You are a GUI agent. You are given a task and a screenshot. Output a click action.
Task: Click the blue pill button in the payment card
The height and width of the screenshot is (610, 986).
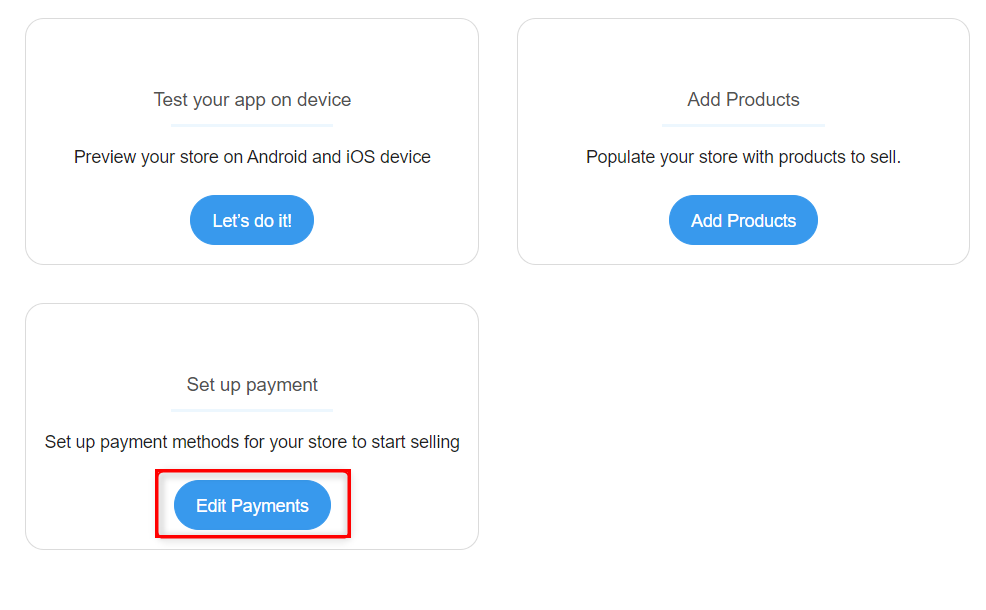click(x=251, y=505)
